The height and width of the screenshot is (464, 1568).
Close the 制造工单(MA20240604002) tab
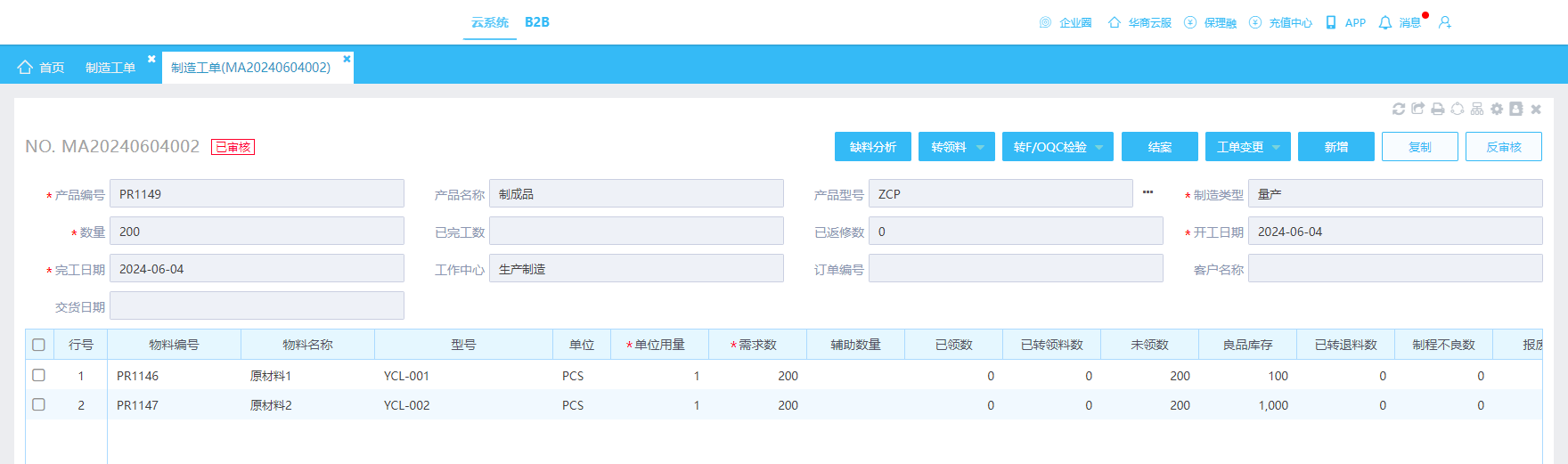pos(347,59)
